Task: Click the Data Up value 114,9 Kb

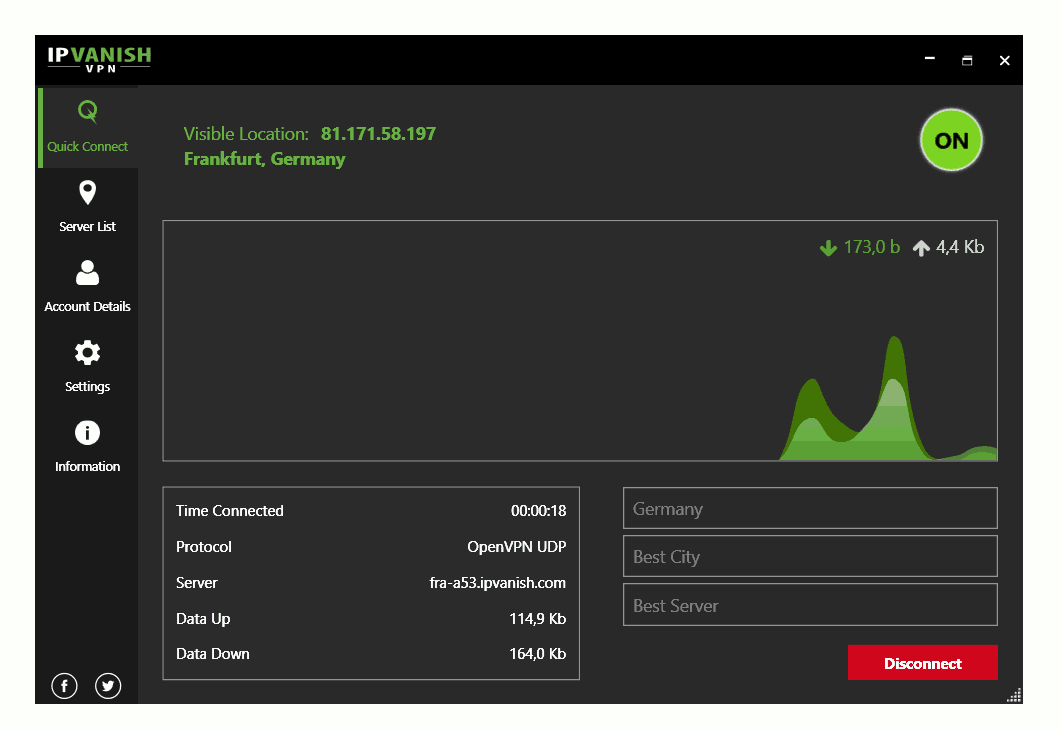Action: tap(538, 618)
